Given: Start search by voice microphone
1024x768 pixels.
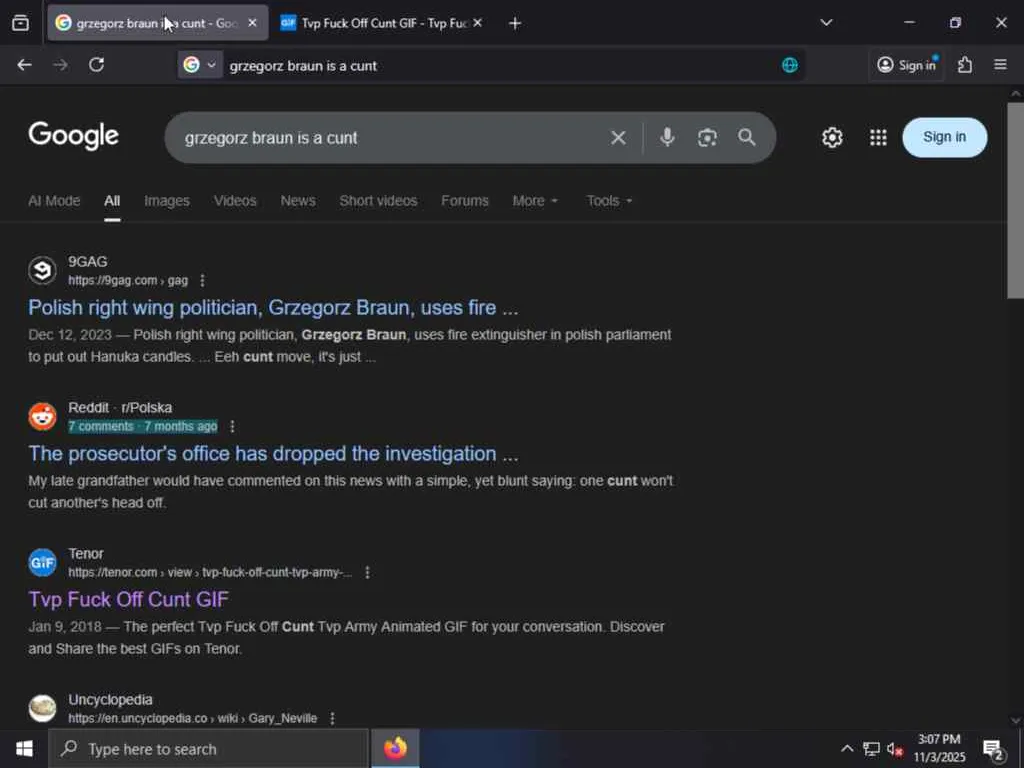Looking at the screenshot, I should point(667,137).
